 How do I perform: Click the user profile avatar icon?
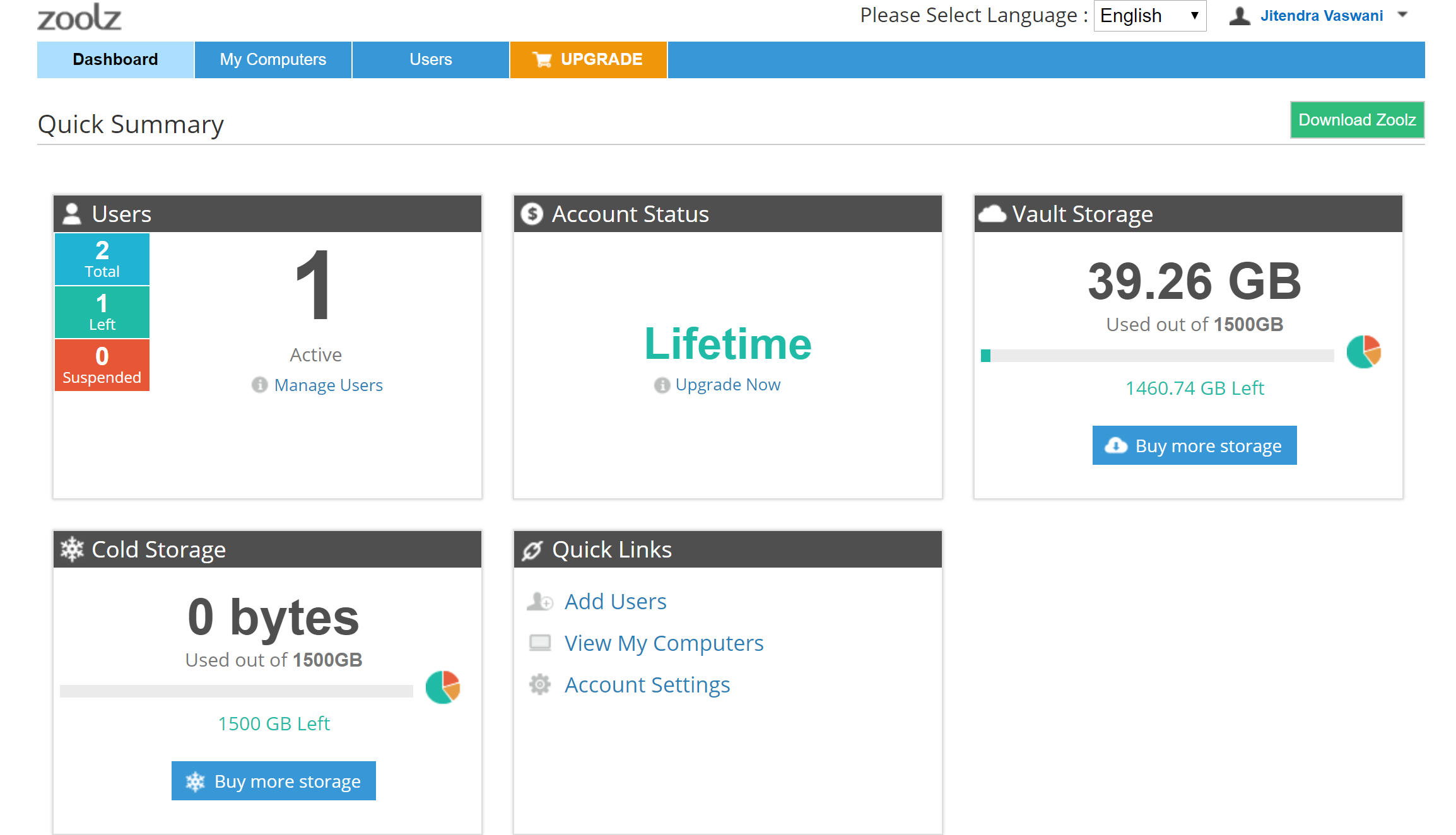1239,16
